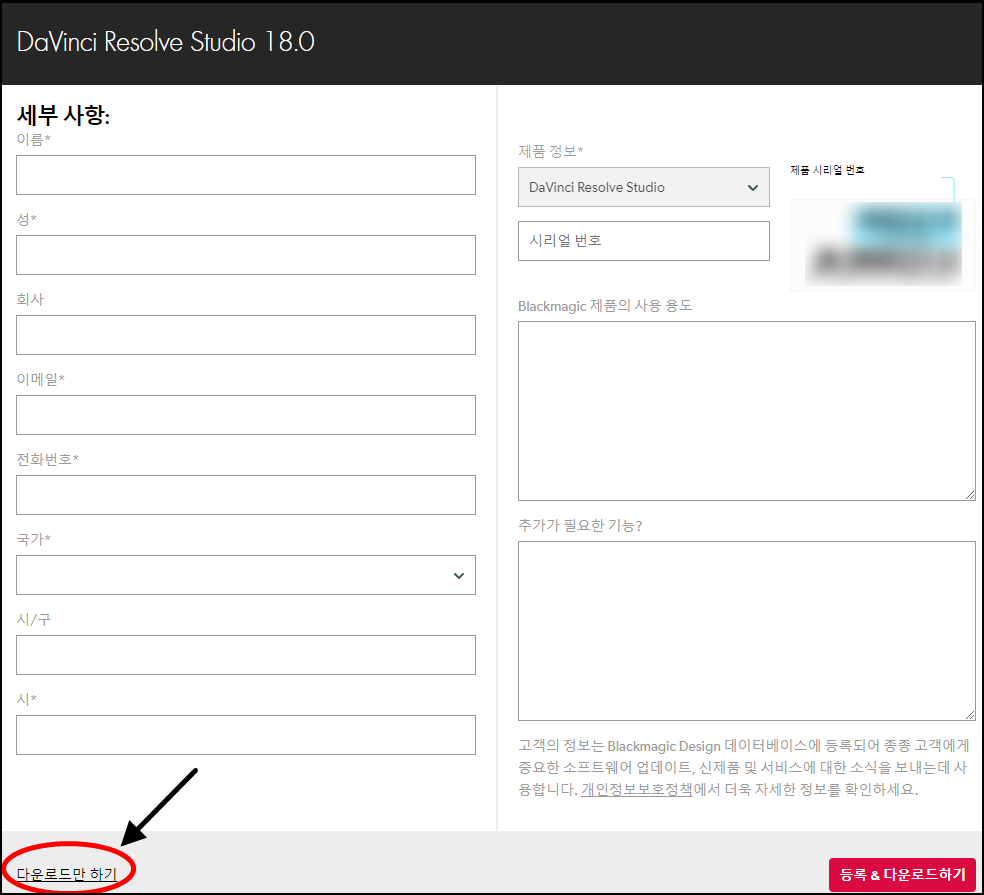Click the 제품 시리얼 번호 label
The width and height of the screenshot is (984, 895).
point(827,170)
